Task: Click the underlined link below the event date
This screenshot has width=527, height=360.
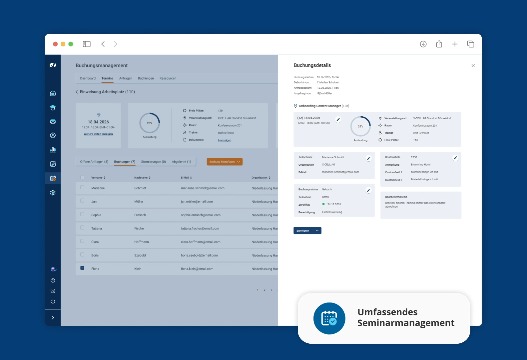Action: tap(98, 134)
